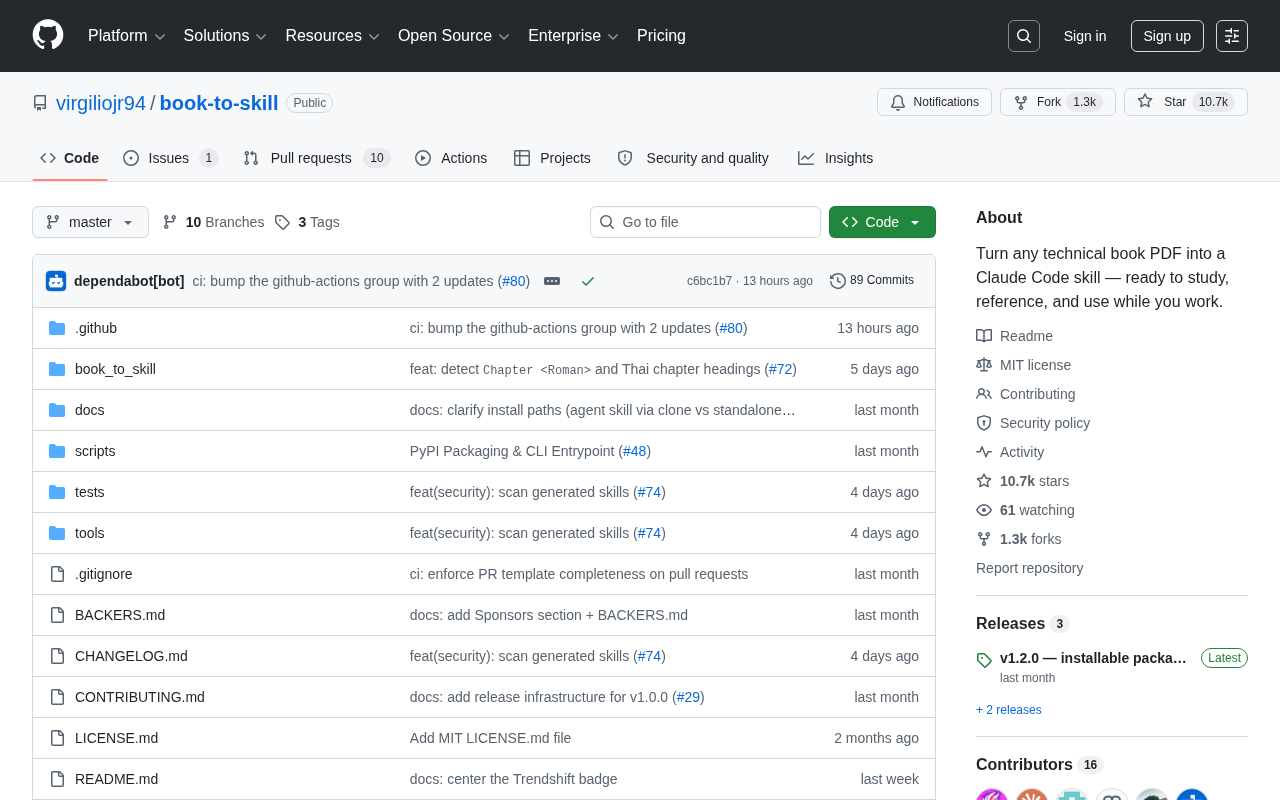This screenshot has height=800, width=1280.
Task: Expand commit message ellipsis icon
Action: pos(552,281)
